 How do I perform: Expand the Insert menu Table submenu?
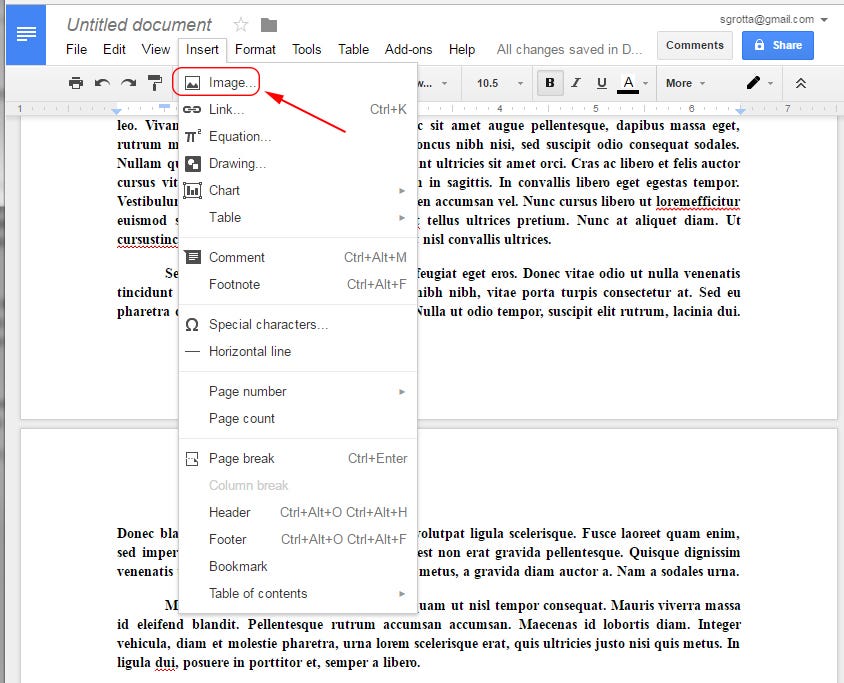coord(298,217)
